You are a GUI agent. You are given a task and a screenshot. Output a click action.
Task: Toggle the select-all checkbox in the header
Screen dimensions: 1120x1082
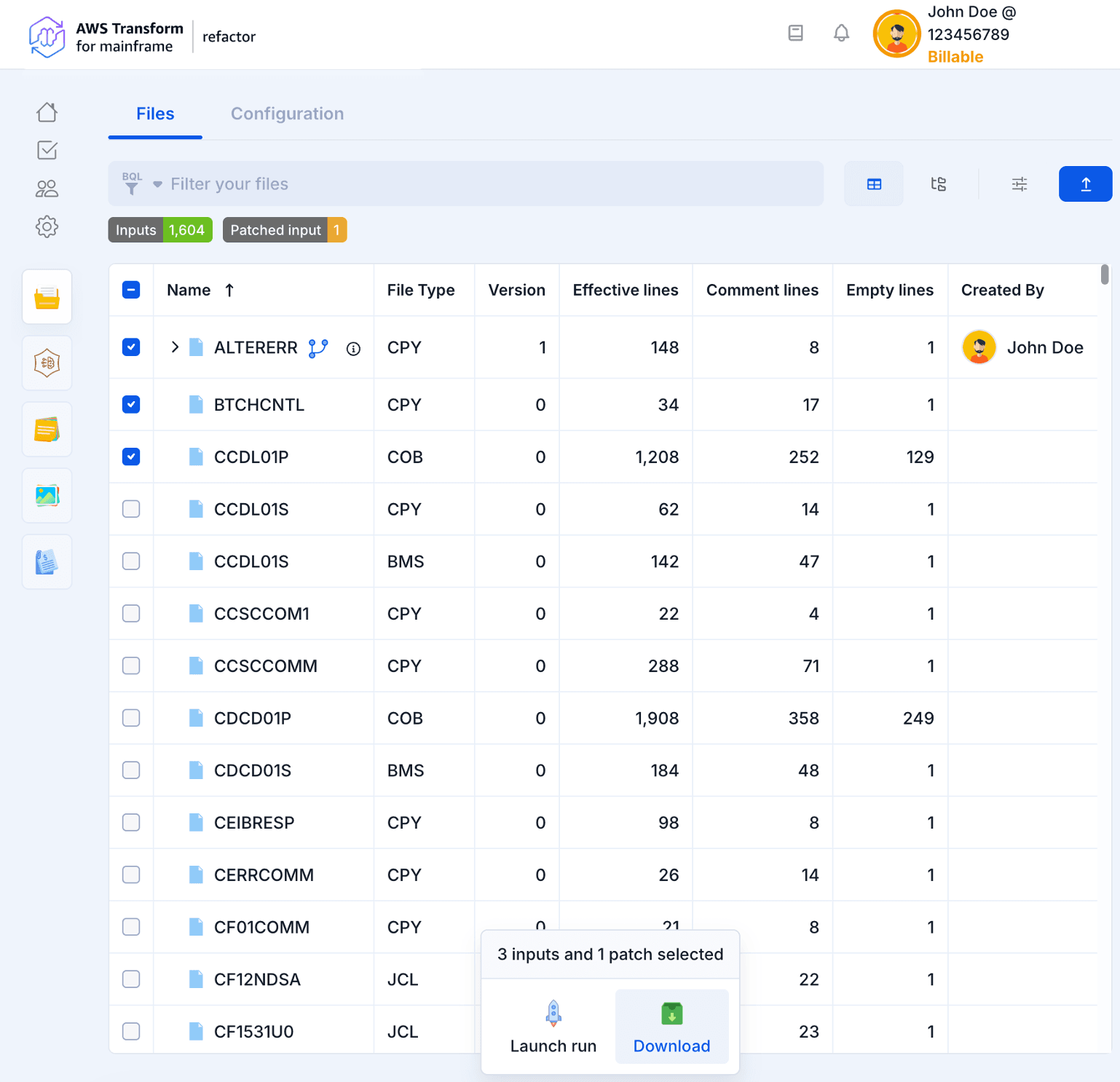pos(131,290)
